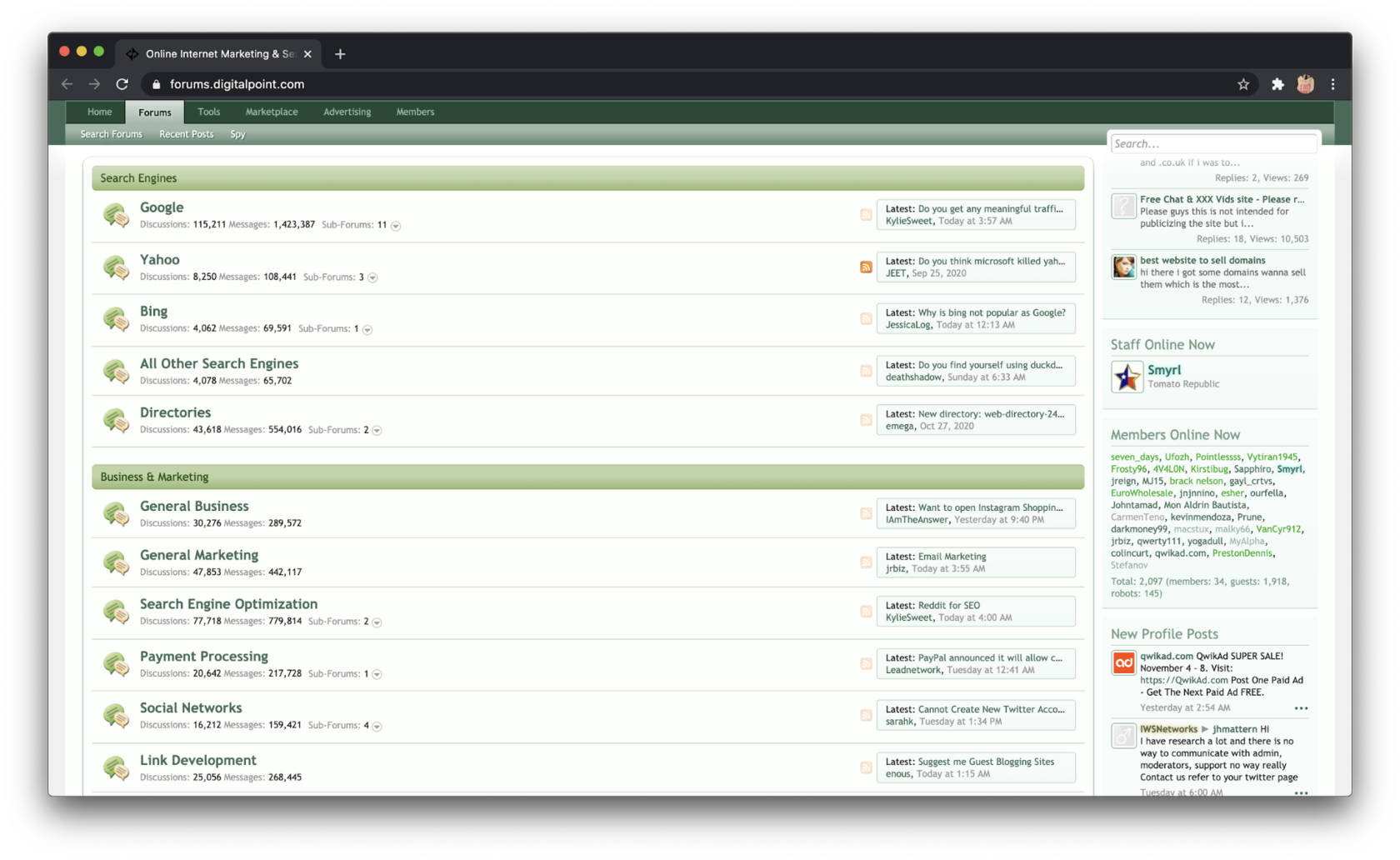Bookmark page with the star icon
This screenshot has width=1400, height=860.
1243,84
